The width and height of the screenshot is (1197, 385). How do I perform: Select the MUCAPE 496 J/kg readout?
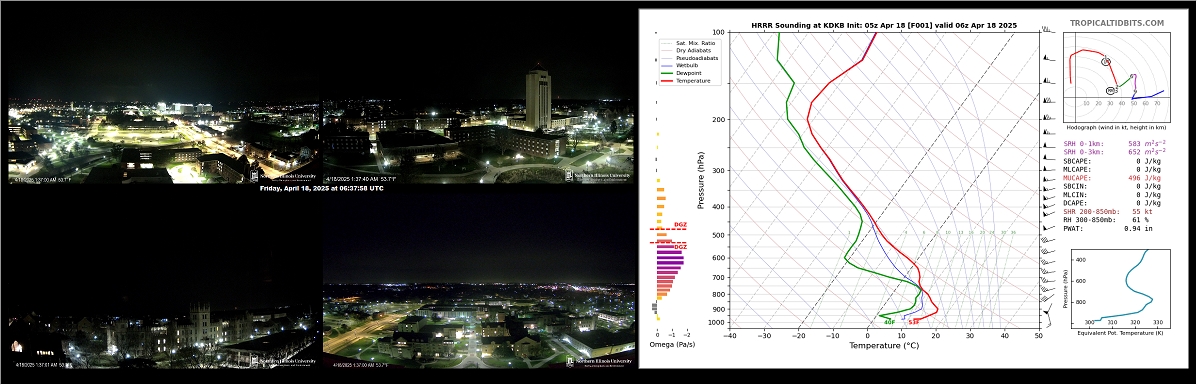pyautogui.click(x=1112, y=177)
